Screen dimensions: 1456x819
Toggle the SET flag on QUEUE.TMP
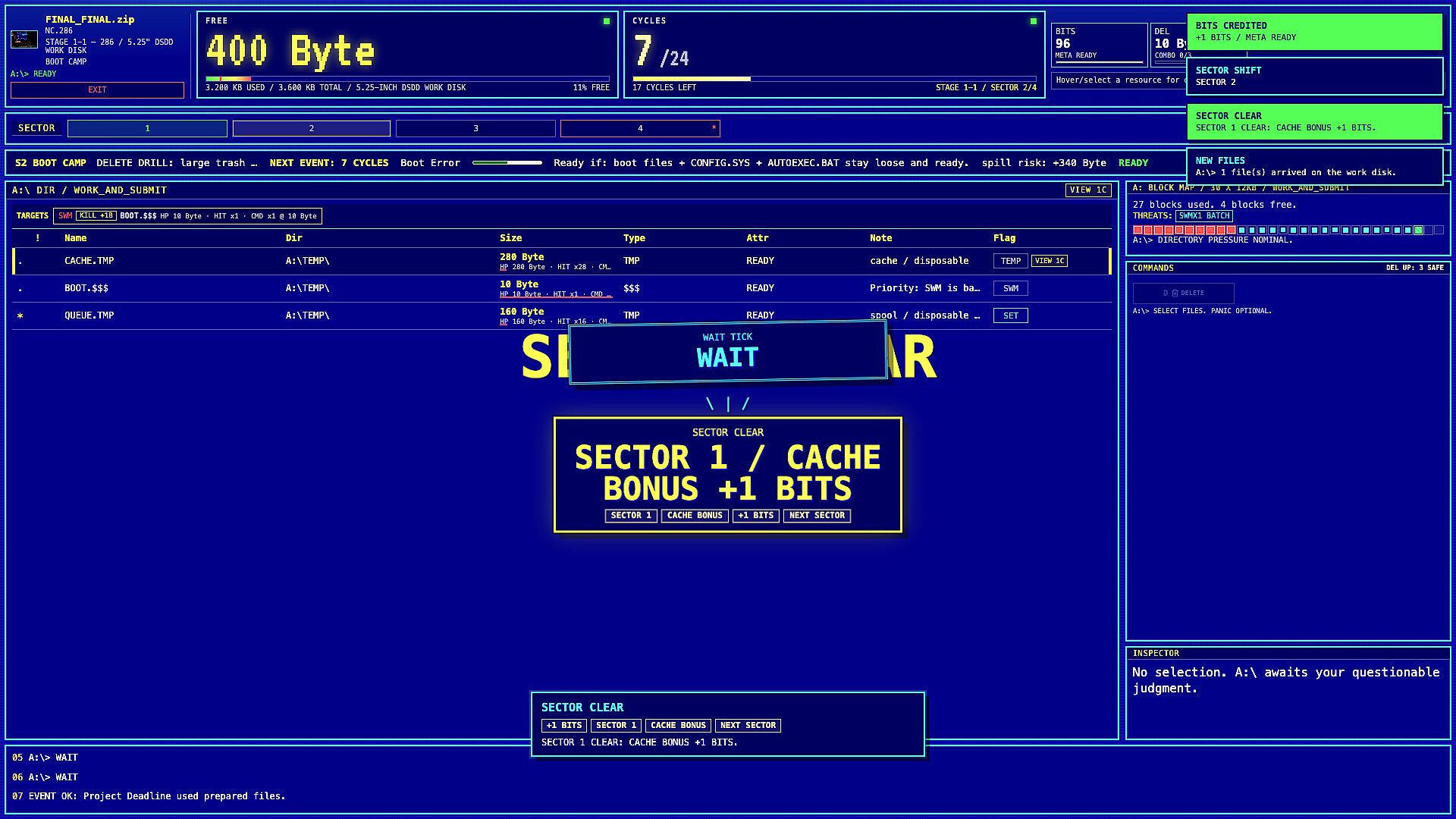[1011, 315]
